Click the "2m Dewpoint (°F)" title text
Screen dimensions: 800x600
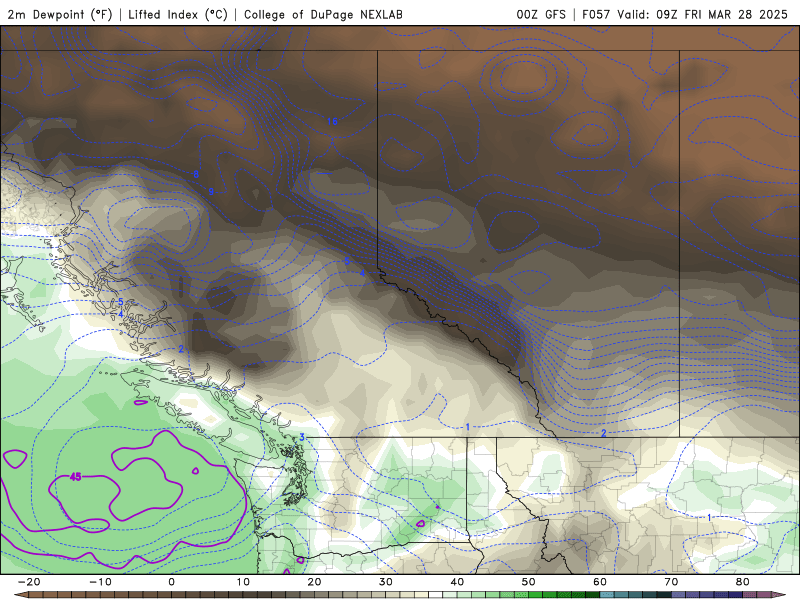point(60,14)
